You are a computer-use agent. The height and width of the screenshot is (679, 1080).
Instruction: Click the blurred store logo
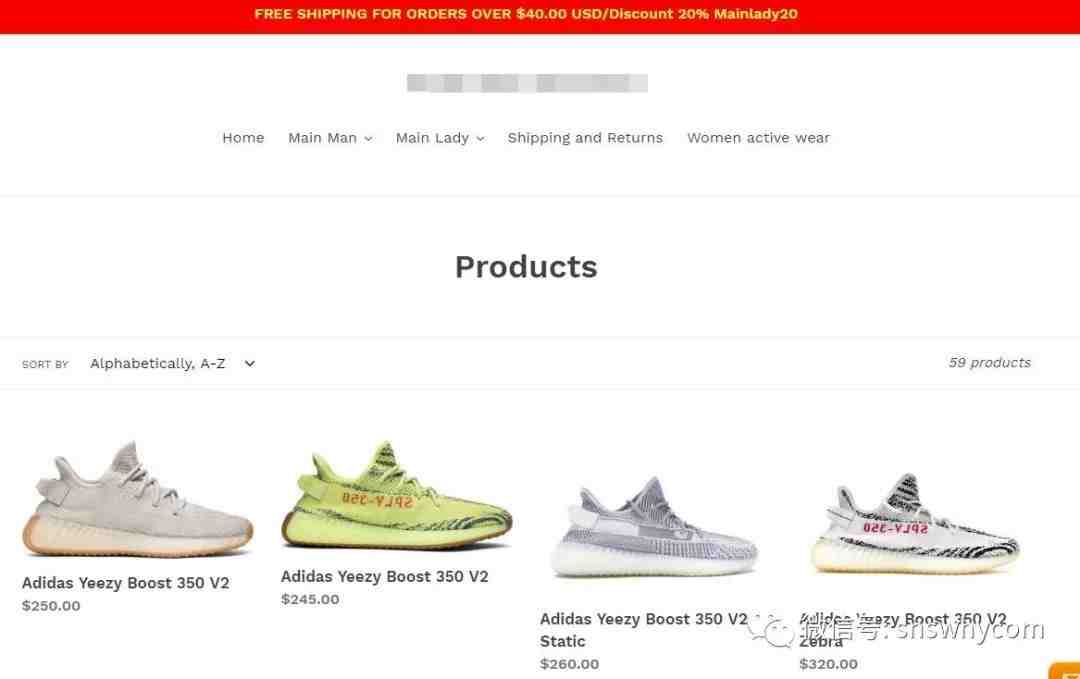527,83
